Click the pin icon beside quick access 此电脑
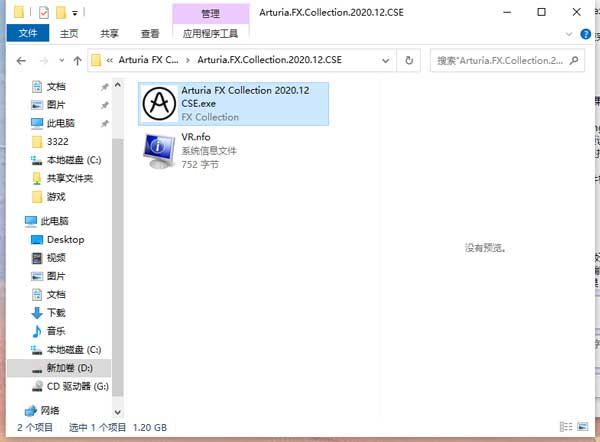The image size is (600, 442). pos(104,123)
